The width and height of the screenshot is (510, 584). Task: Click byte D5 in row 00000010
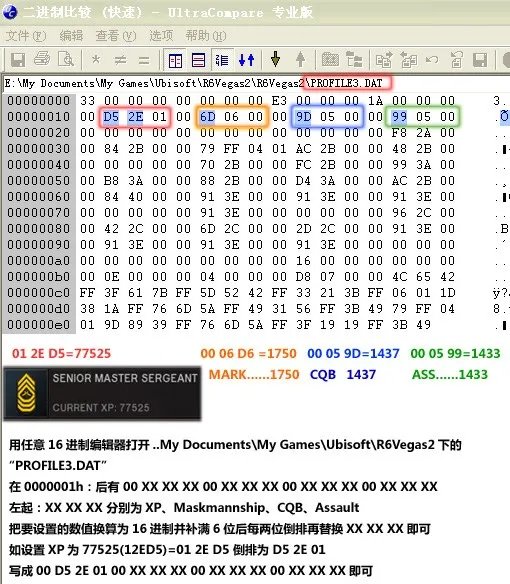pos(111,117)
